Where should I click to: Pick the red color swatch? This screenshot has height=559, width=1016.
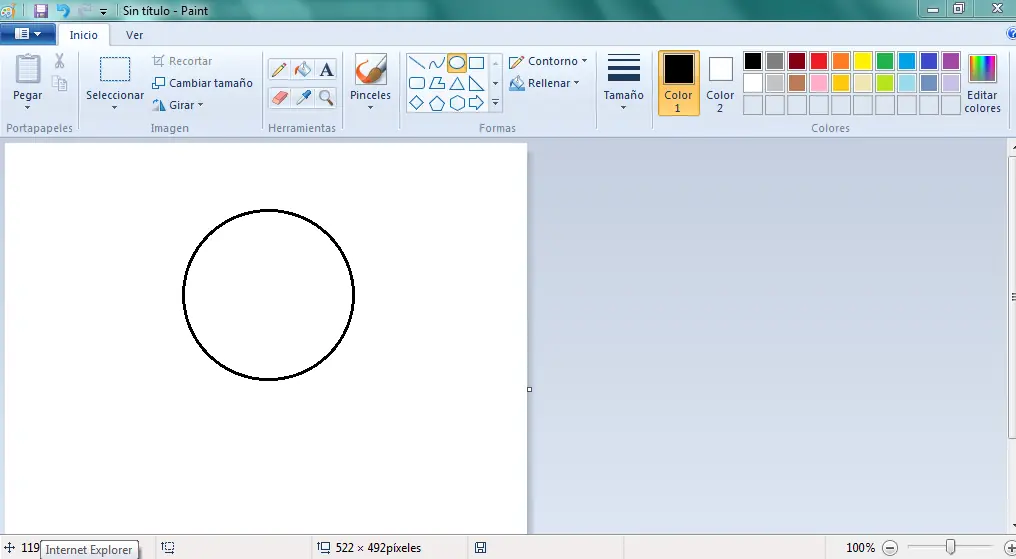[819, 61]
